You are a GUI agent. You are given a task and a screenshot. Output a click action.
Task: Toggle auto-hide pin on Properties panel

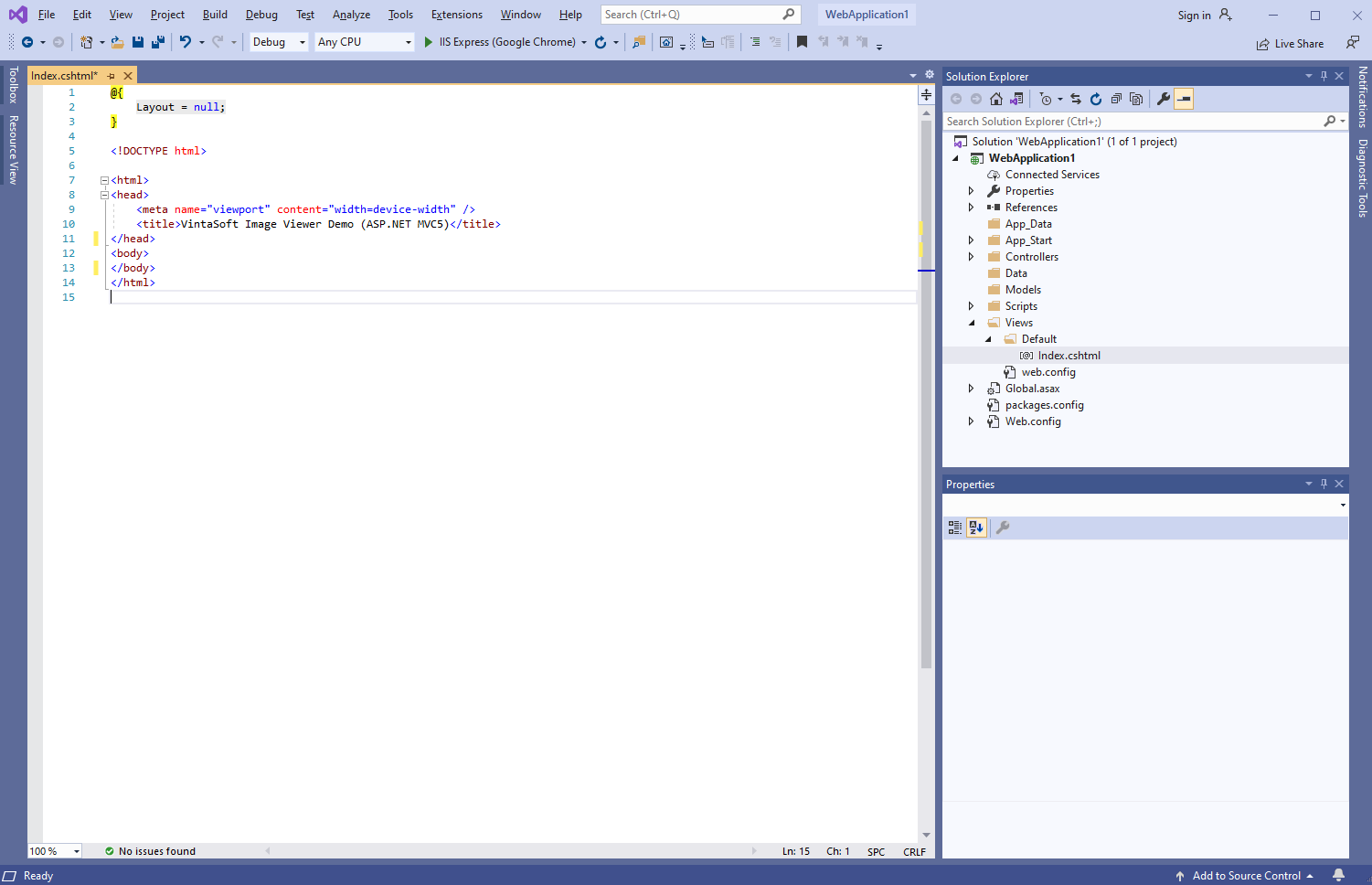pos(1324,484)
